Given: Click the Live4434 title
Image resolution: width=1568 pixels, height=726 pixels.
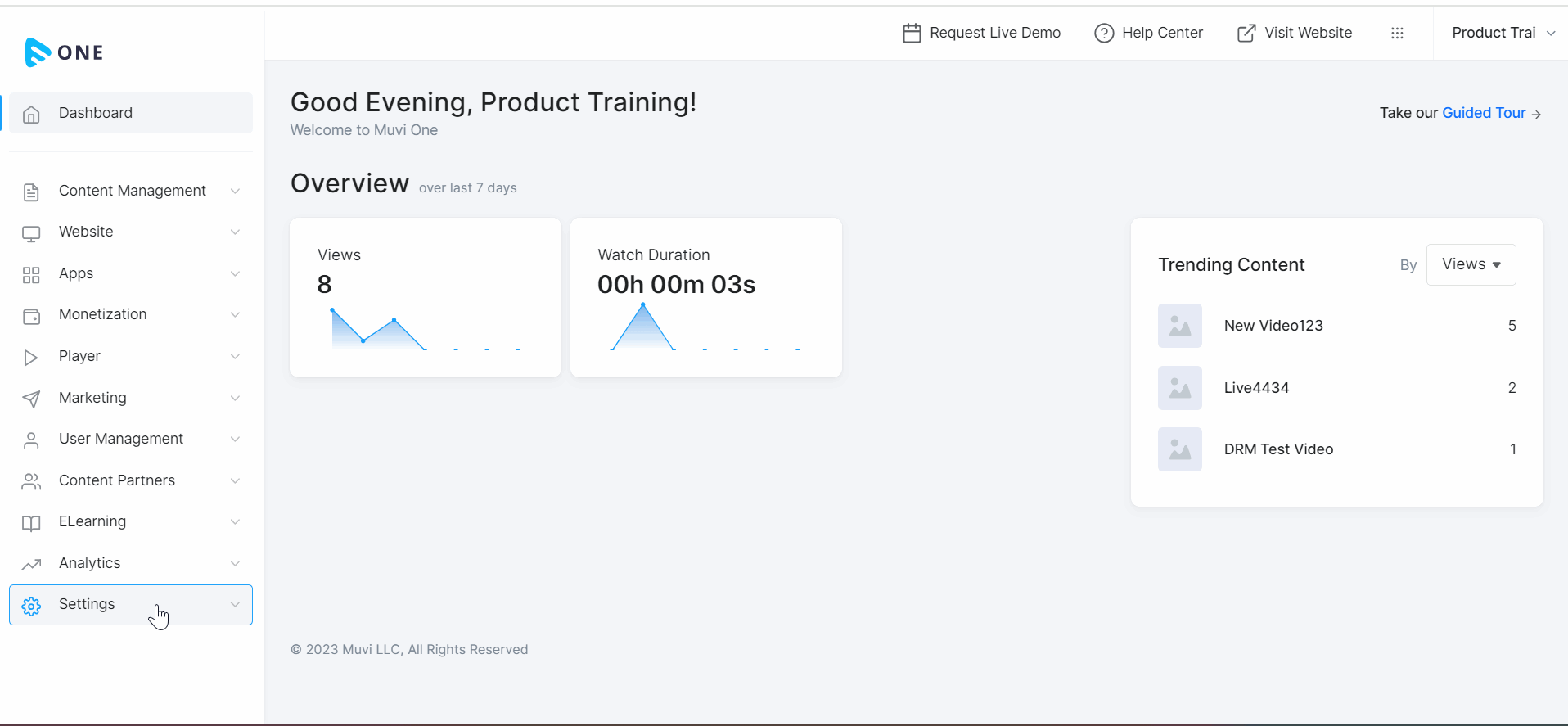Looking at the screenshot, I should click(1256, 388).
